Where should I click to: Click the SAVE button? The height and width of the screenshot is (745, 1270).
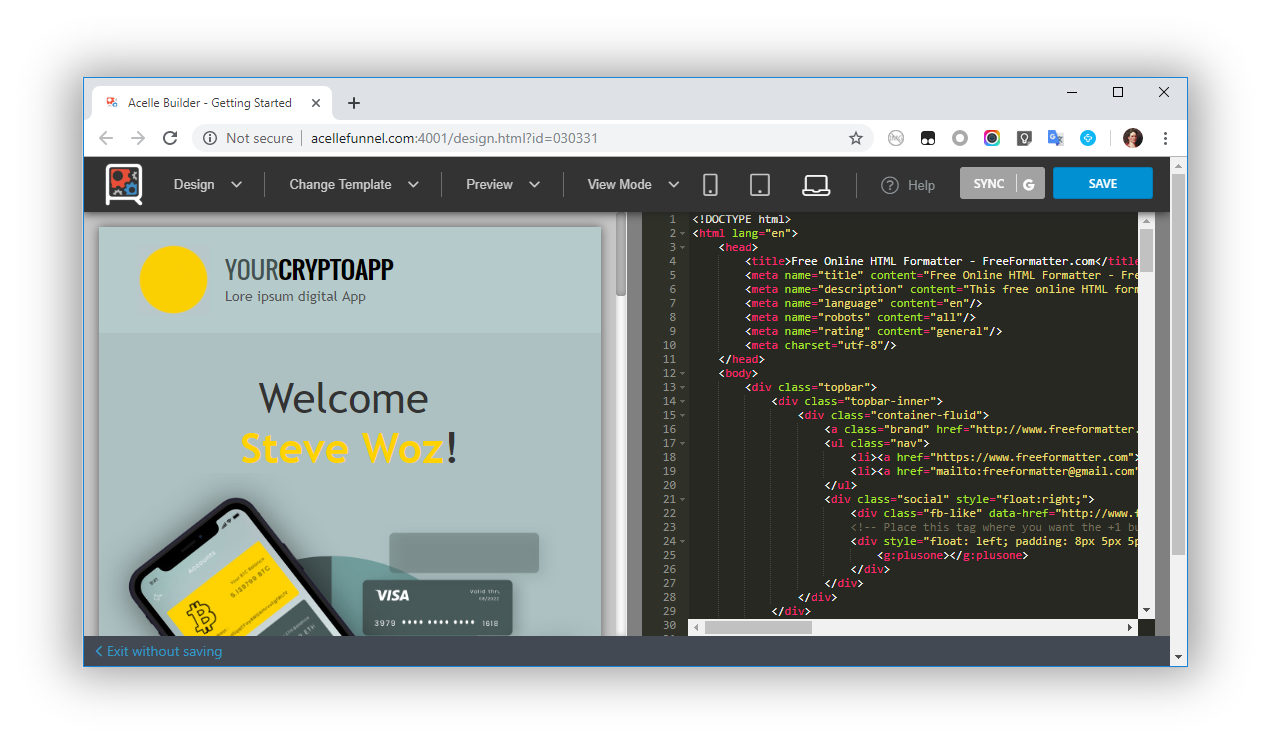click(x=1102, y=183)
